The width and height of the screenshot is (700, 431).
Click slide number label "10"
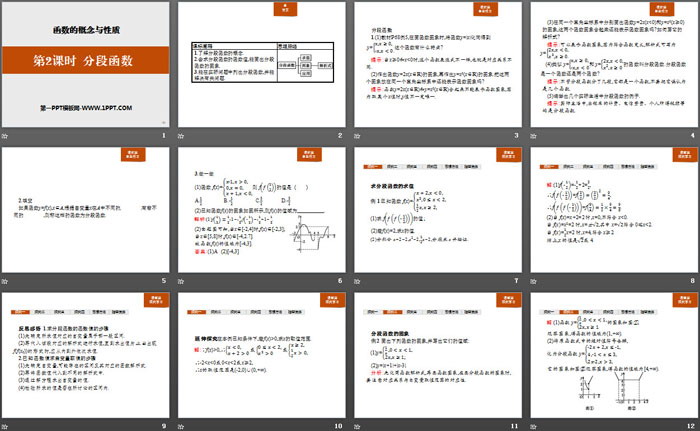[338, 426]
